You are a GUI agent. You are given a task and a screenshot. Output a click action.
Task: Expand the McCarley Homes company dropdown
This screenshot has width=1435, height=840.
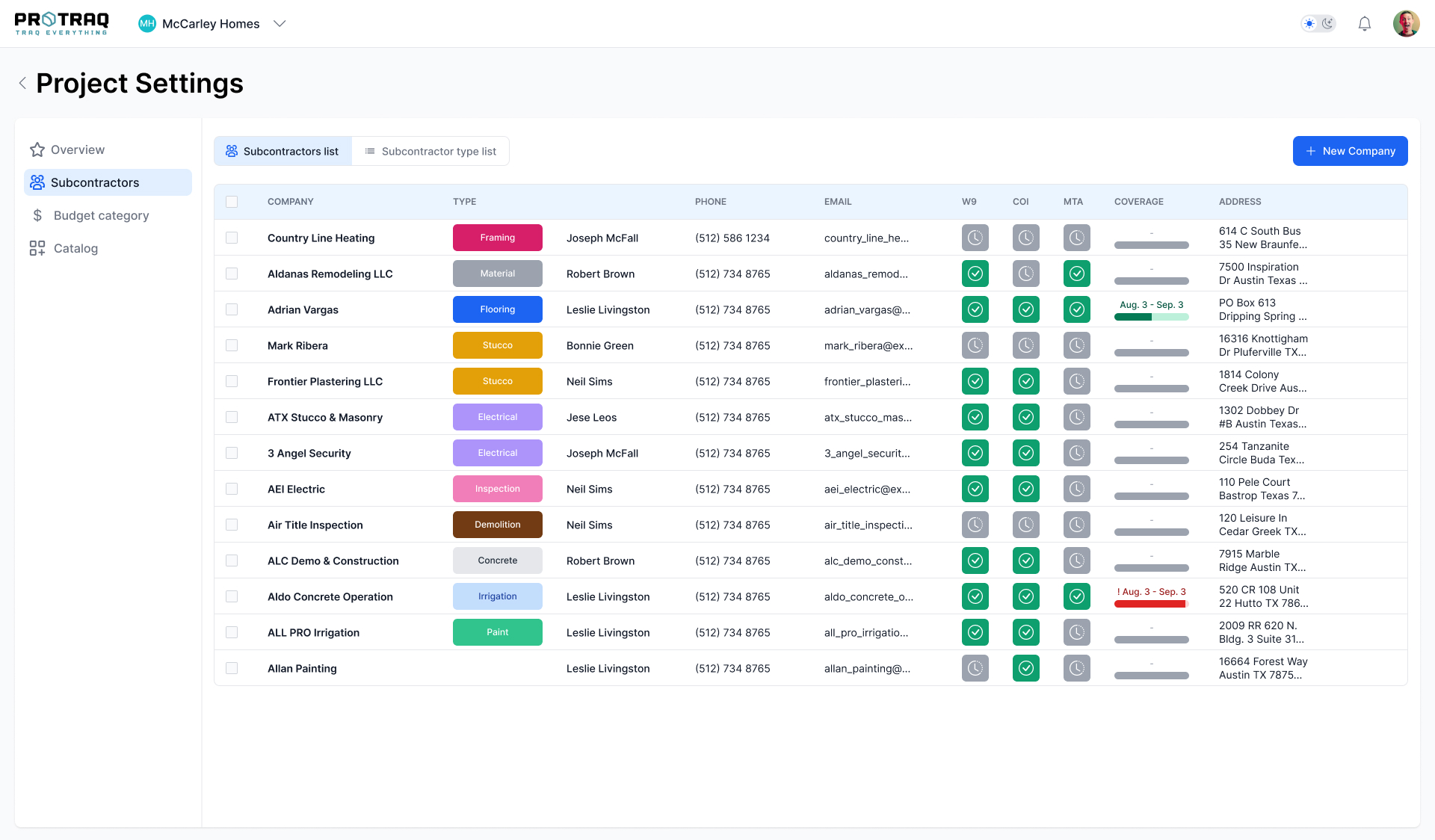(280, 24)
